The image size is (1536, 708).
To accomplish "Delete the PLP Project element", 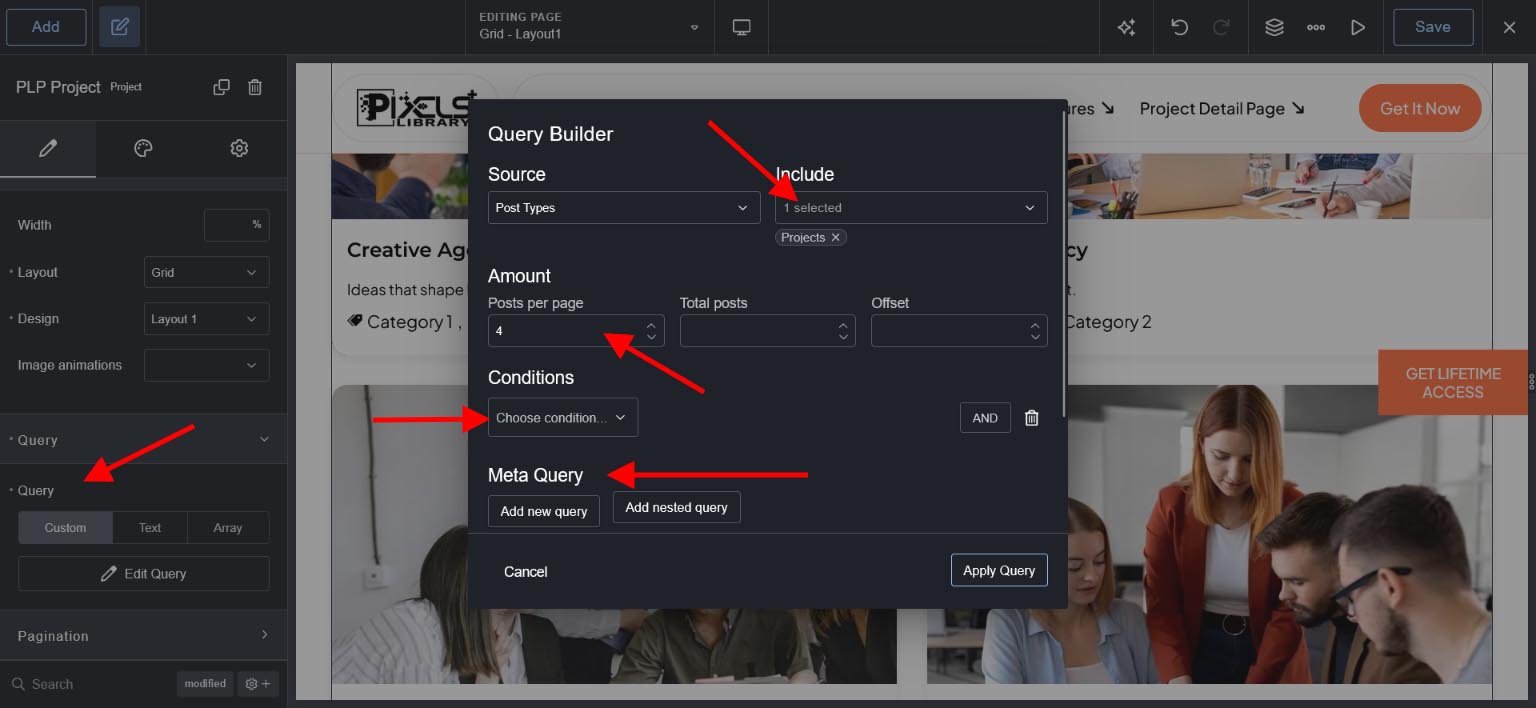I will point(255,87).
